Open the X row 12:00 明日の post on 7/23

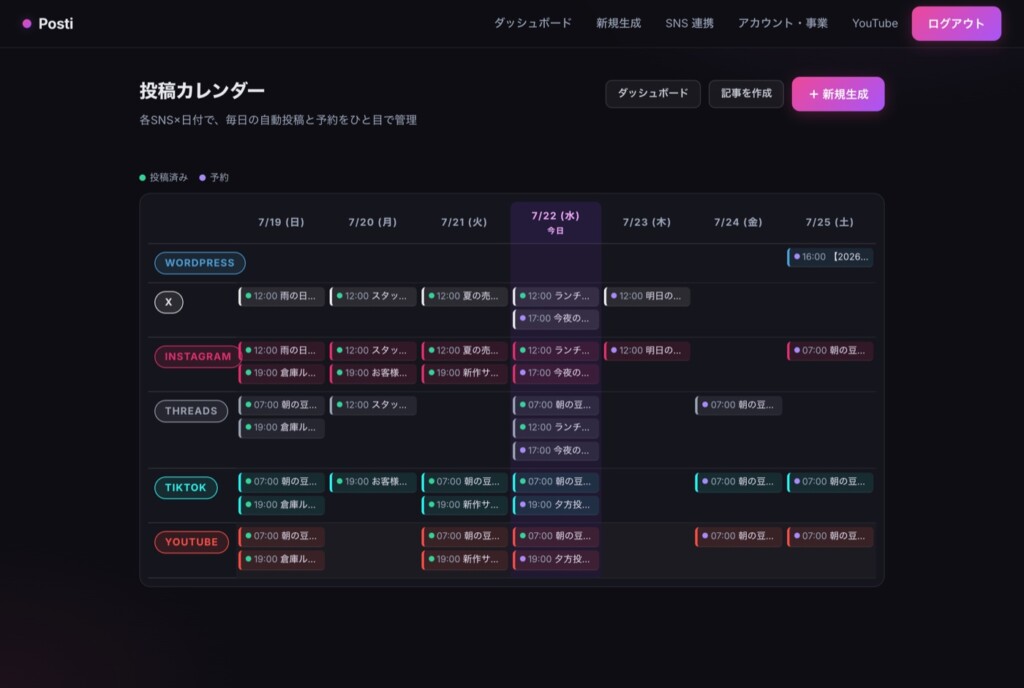647,296
